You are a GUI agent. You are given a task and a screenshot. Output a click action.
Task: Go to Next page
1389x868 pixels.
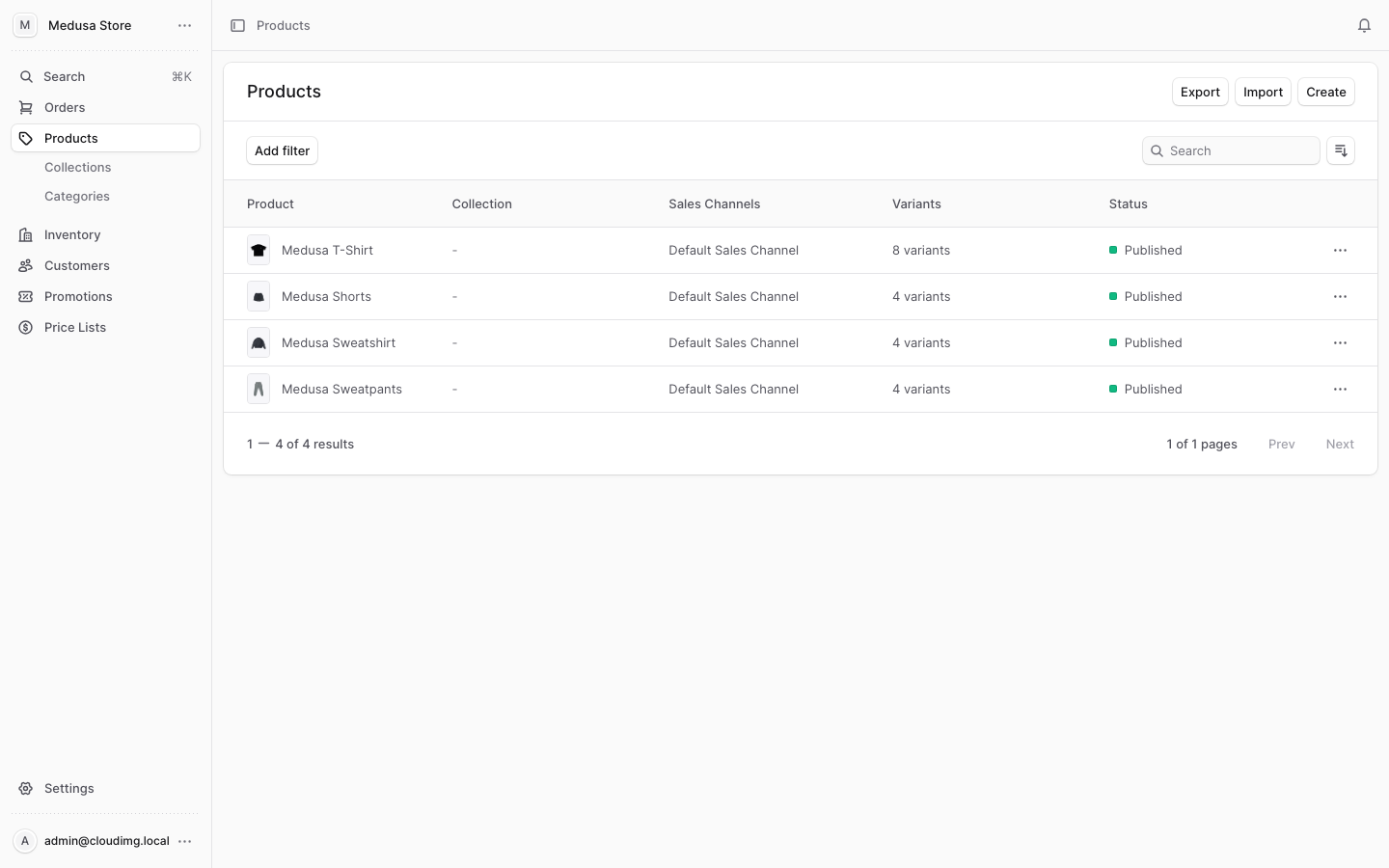[x=1340, y=444]
